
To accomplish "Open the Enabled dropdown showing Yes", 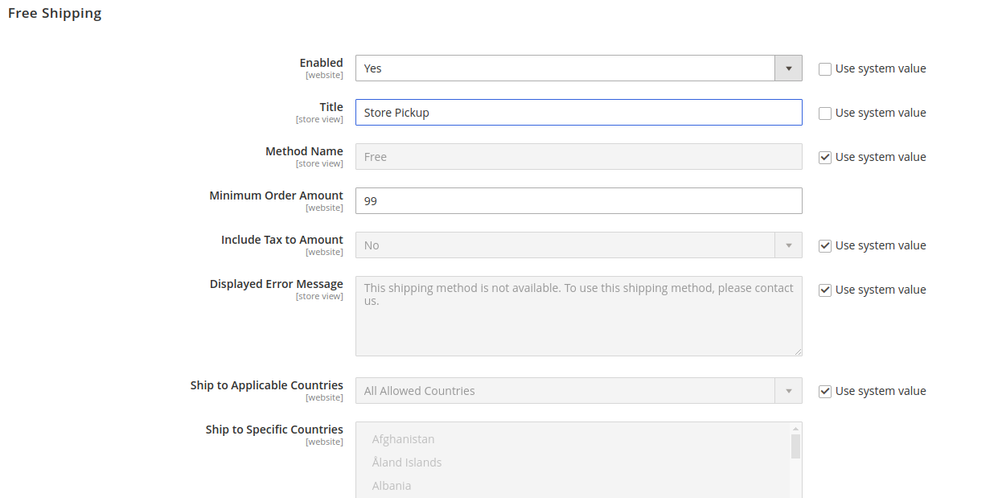I will [565, 68].
